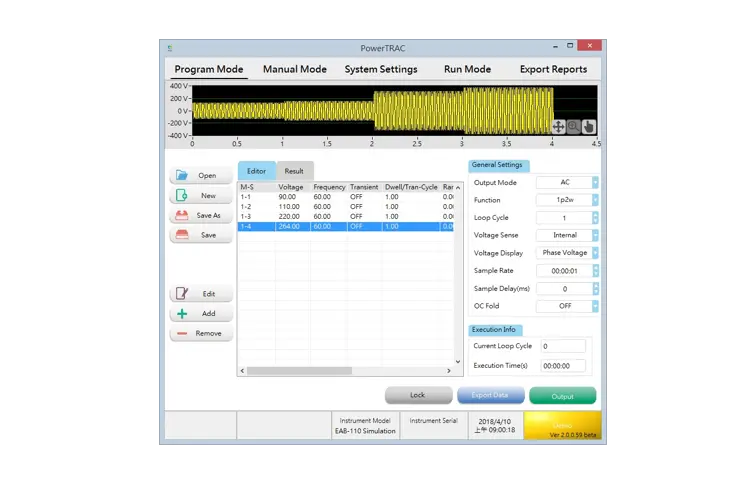This screenshot has width=732, height=480.
Task: Select row 1-2 in the table
Action: 346,206
